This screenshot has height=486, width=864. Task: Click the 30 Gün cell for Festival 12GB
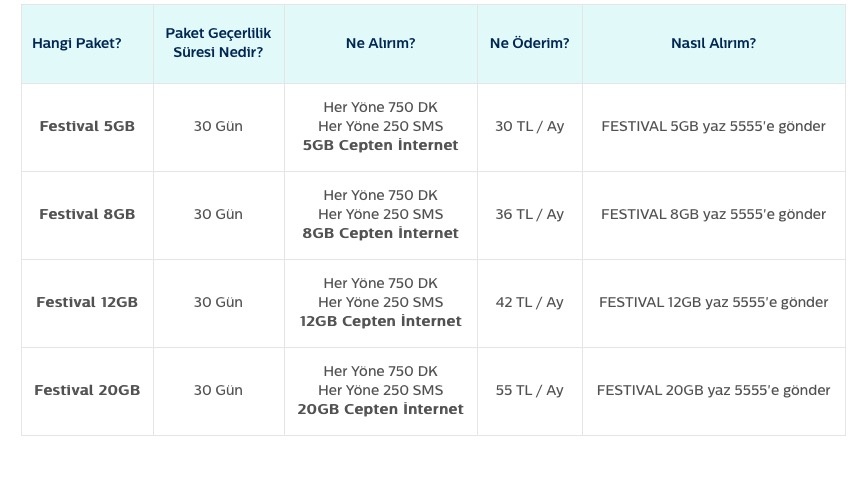click(218, 302)
